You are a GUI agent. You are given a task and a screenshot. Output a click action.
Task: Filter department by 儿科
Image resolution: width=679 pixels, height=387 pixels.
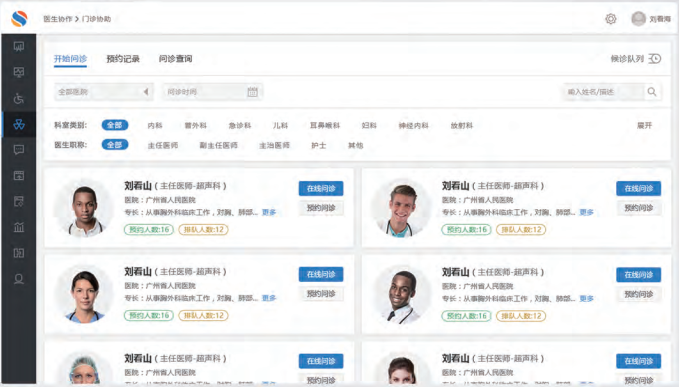click(281, 126)
